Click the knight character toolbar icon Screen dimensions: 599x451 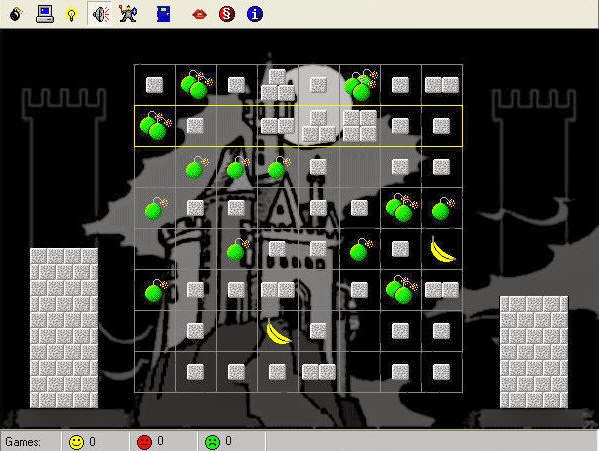pos(128,14)
